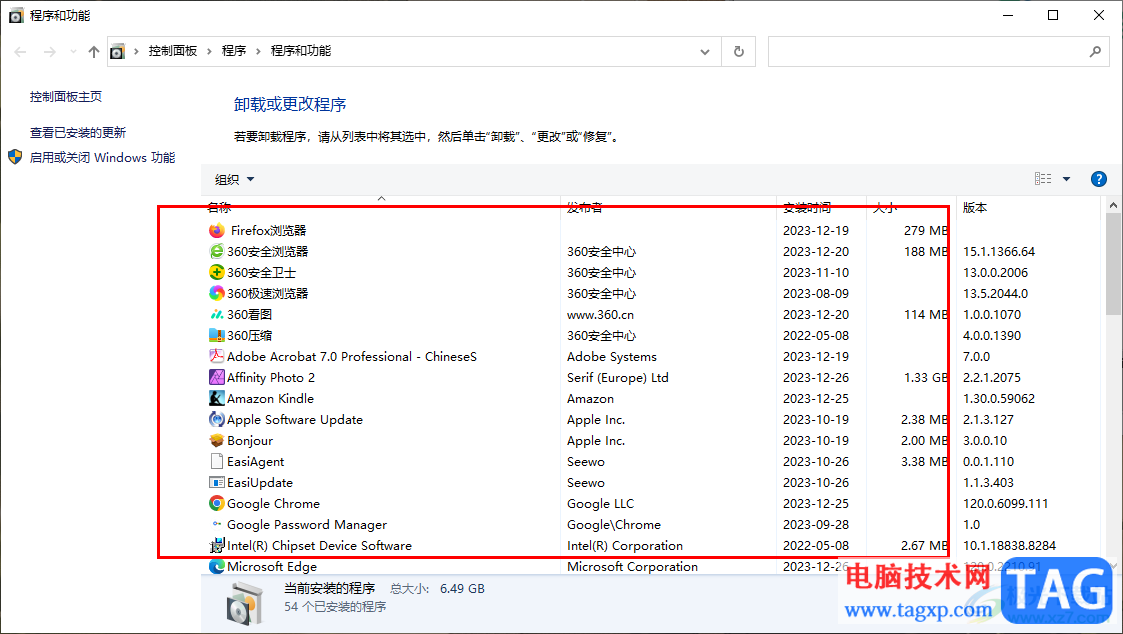Select the Firefox浏览器 row
The height and width of the screenshot is (634, 1123).
click(652, 231)
